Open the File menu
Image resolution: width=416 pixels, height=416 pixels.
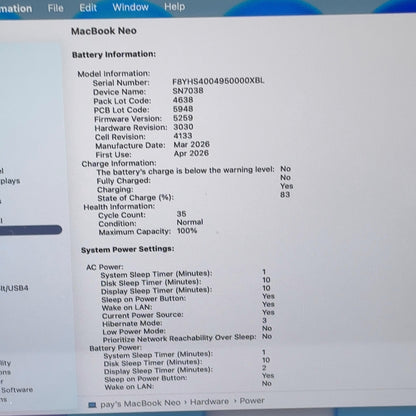coord(55,8)
